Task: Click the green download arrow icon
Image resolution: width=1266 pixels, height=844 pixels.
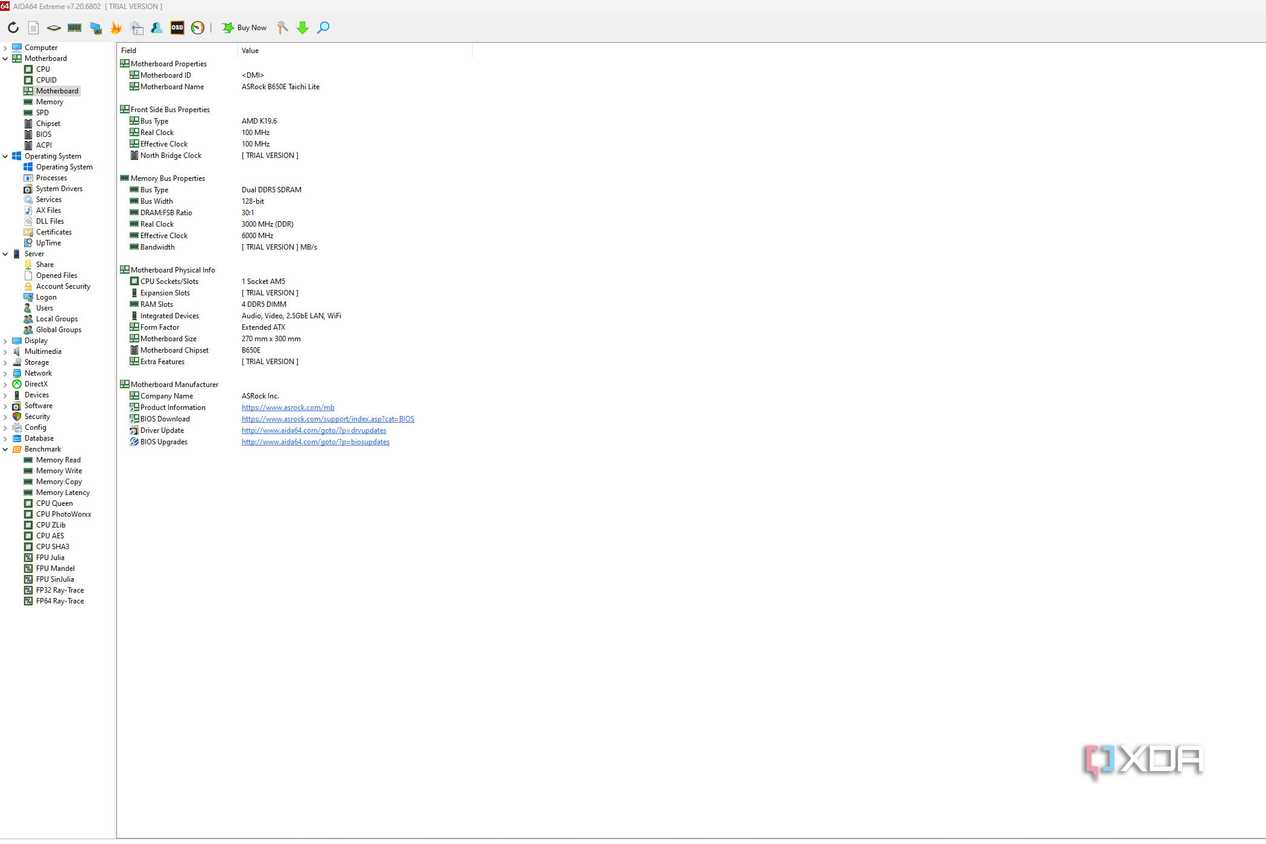Action: (x=303, y=28)
